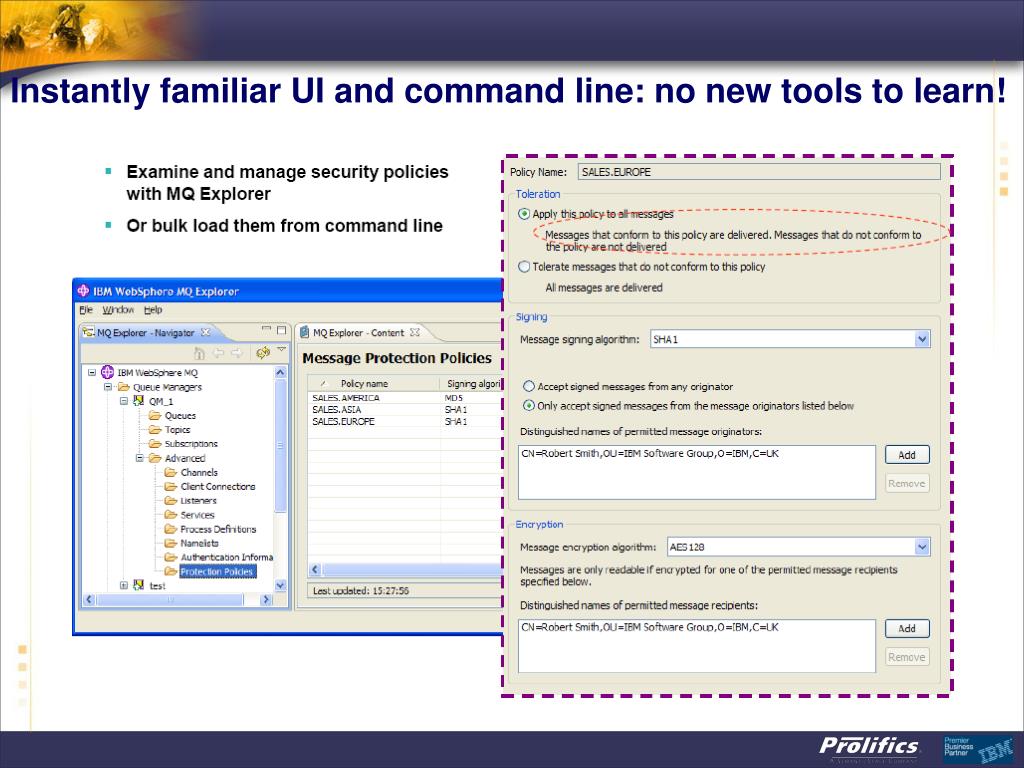The image size is (1024, 768).
Task: Click the MQ Explorer - Content tab icon
Action: [x=304, y=332]
